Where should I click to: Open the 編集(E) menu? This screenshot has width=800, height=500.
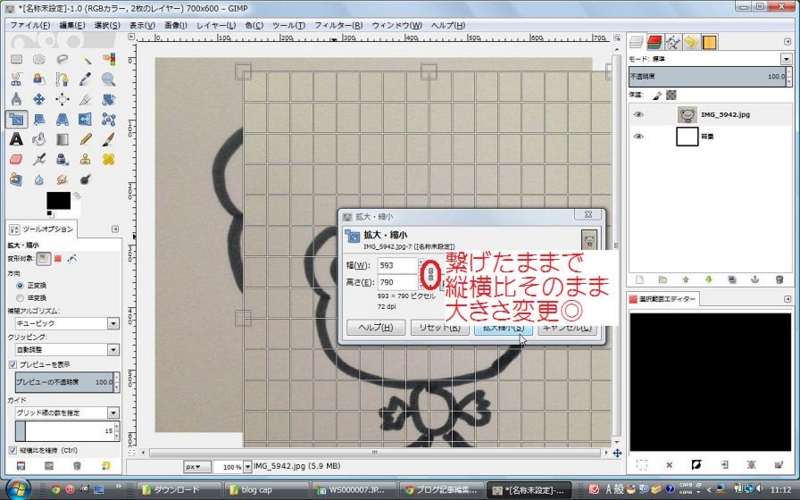pos(72,25)
